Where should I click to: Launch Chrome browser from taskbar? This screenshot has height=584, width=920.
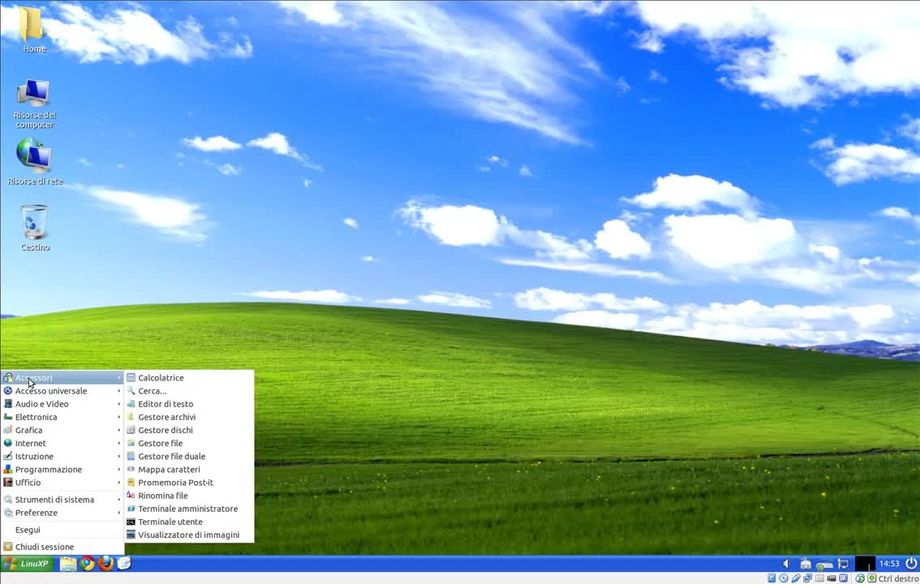coord(87,563)
